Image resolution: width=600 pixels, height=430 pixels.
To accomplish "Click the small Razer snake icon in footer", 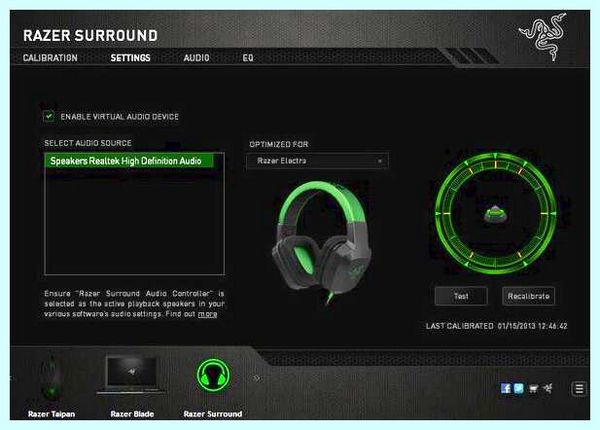I will coord(548,389).
